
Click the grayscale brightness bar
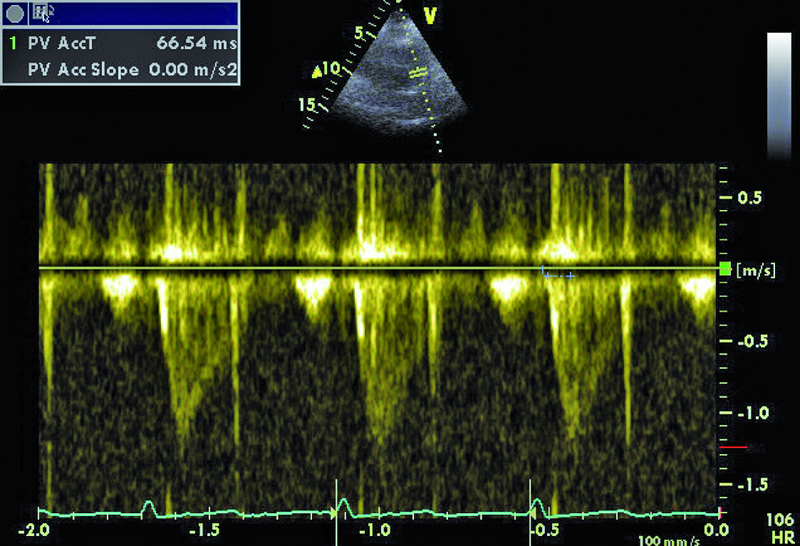point(779,95)
